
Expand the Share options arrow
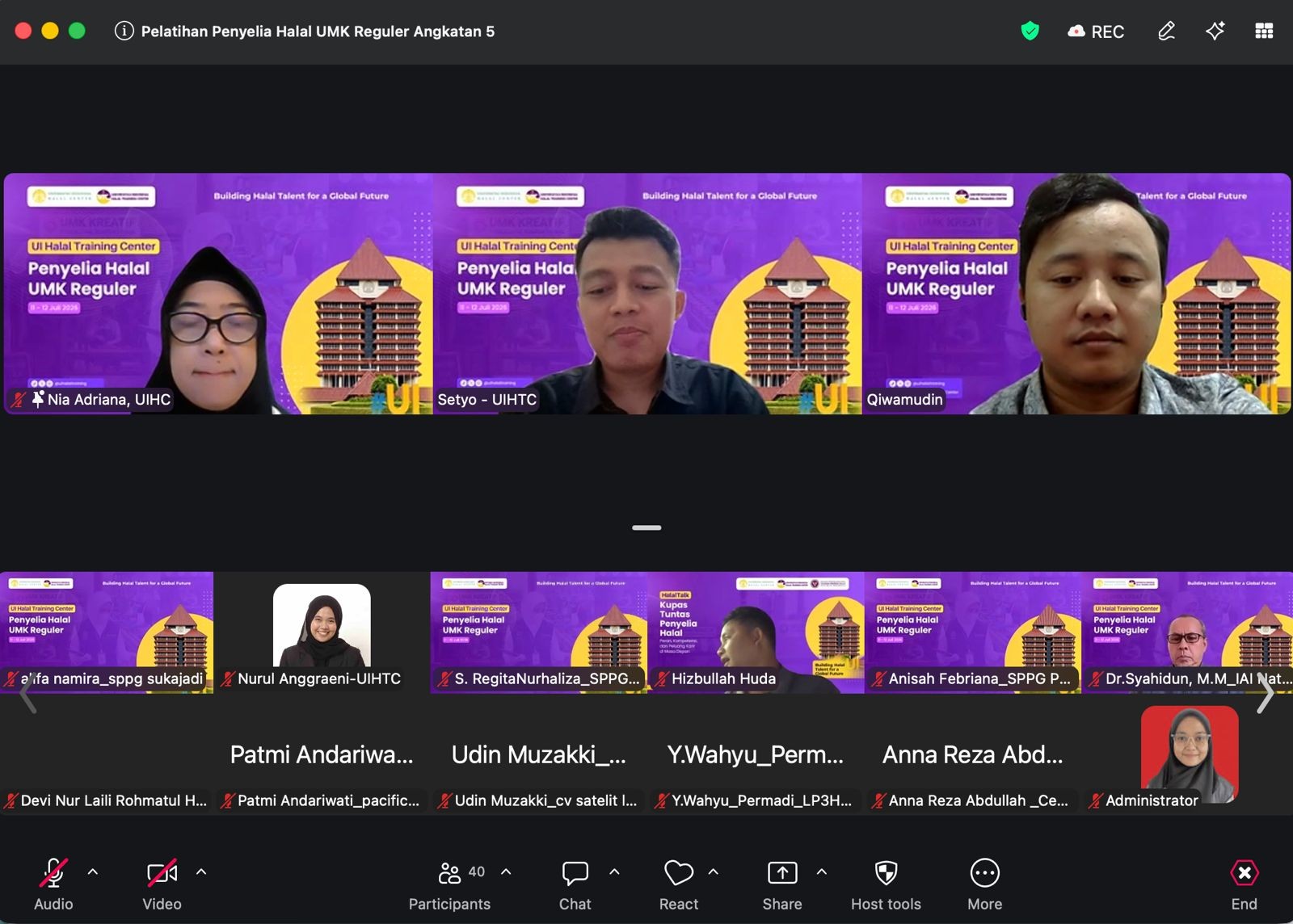(822, 872)
